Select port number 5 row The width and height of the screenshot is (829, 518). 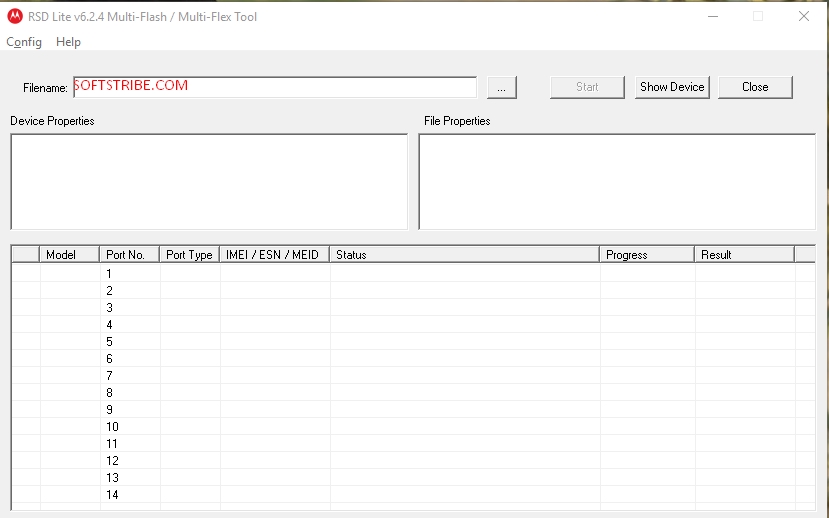(413, 341)
